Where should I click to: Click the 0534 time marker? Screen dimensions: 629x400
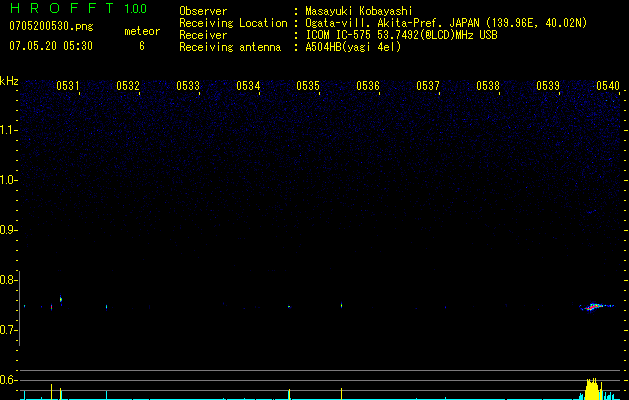click(x=248, y=85)
